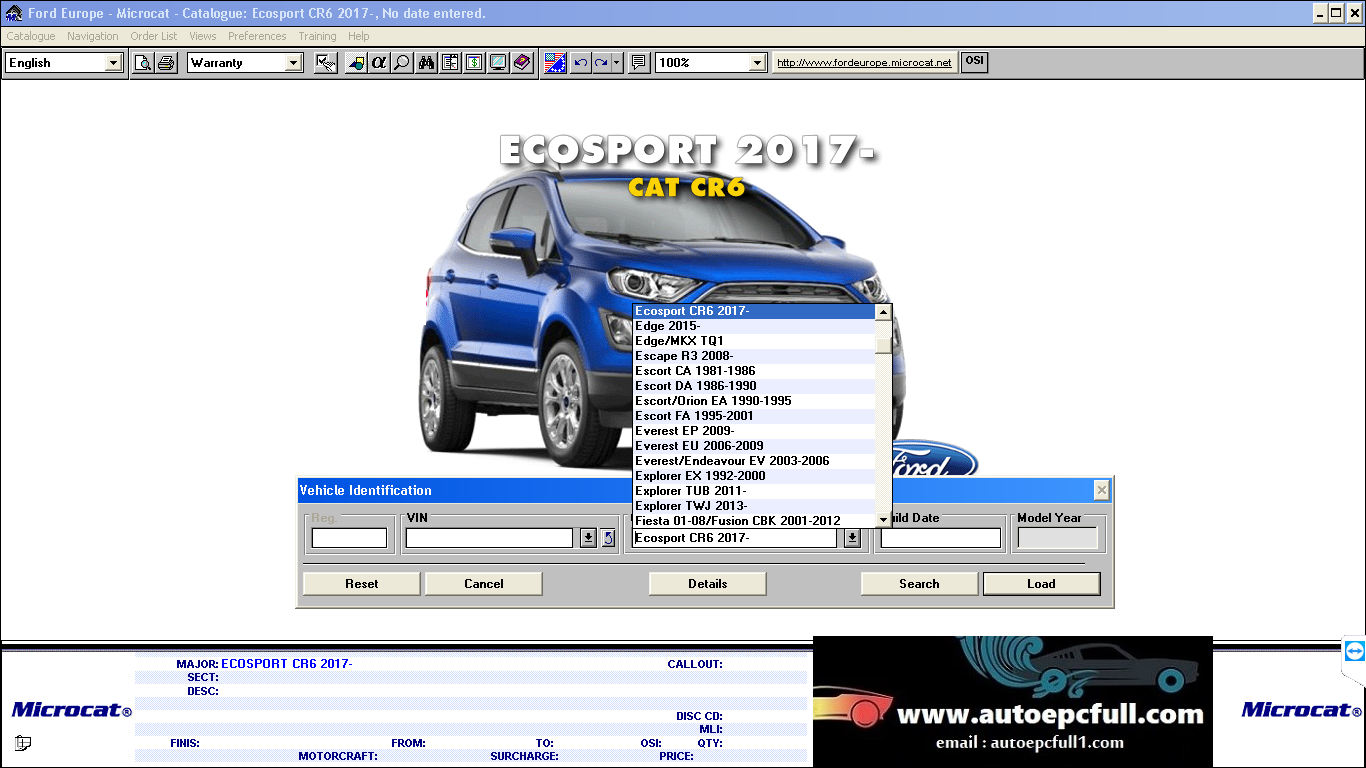The height and width of the screenshot is (768, 1366).
Task: Select Fiesta 01-08/Fusion CBK 2001-2012 entry
Action: tap(754, 521)
